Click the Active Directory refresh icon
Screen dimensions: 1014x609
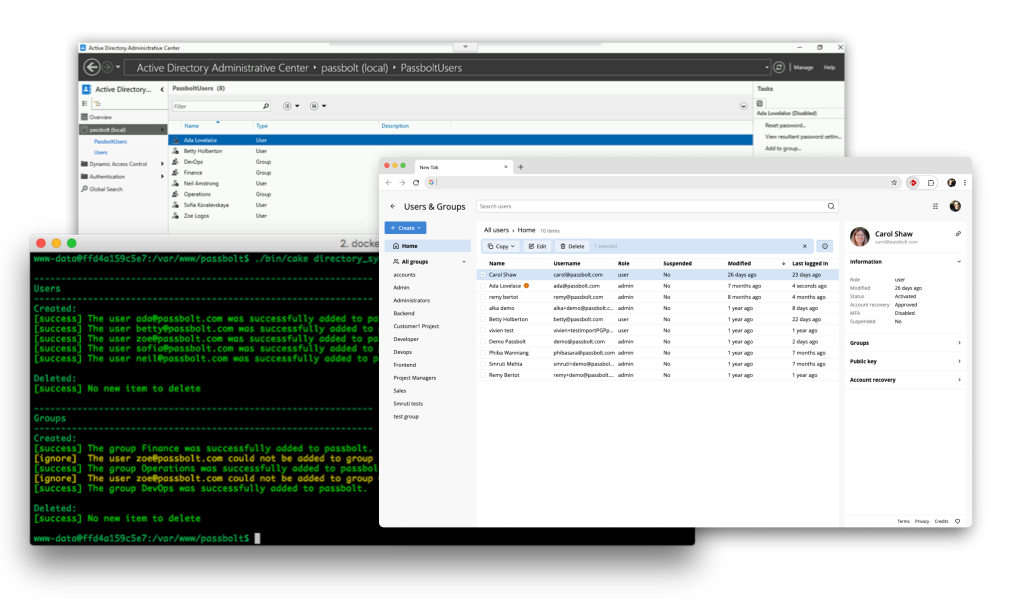click(779, 67)
